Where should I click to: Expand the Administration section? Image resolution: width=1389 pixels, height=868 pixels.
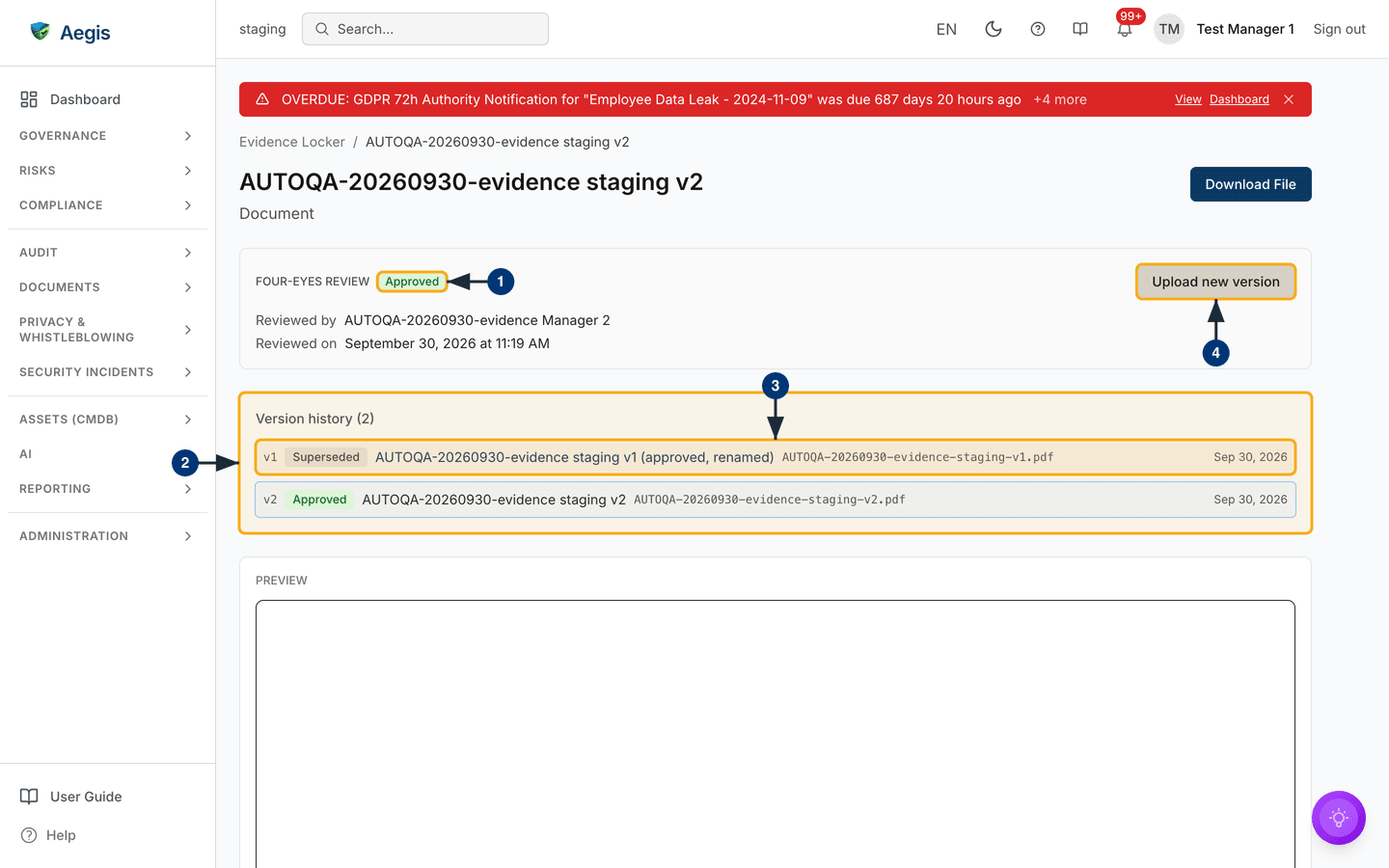click(x=106, y=536)
